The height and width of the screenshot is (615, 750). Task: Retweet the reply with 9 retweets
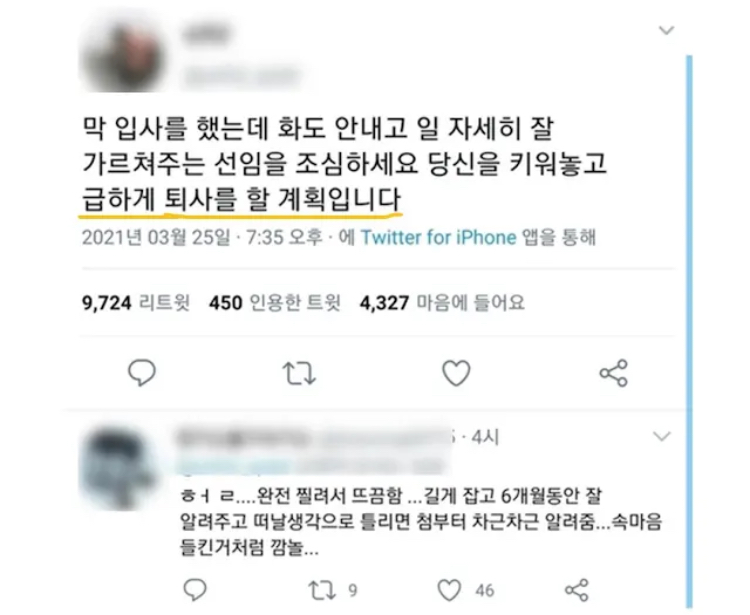point(332,590)
